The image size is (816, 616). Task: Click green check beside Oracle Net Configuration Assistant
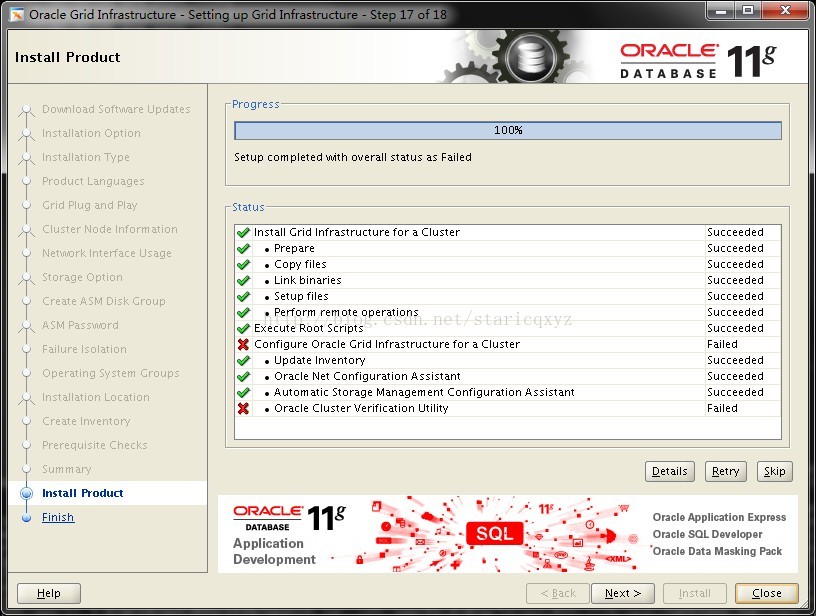[x=243, y=377]
